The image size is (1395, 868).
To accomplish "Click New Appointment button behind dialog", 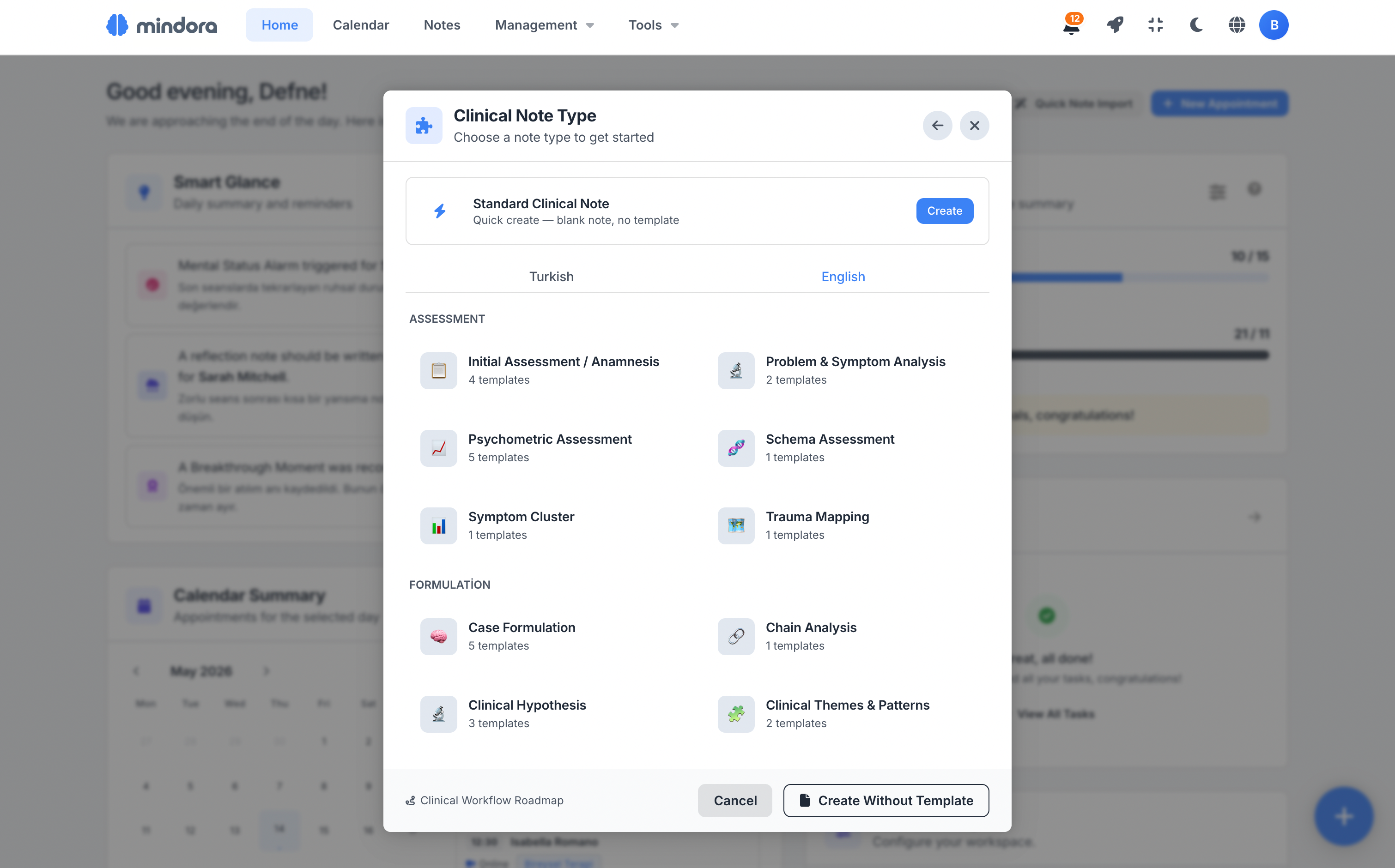I will pos(1219,103).
